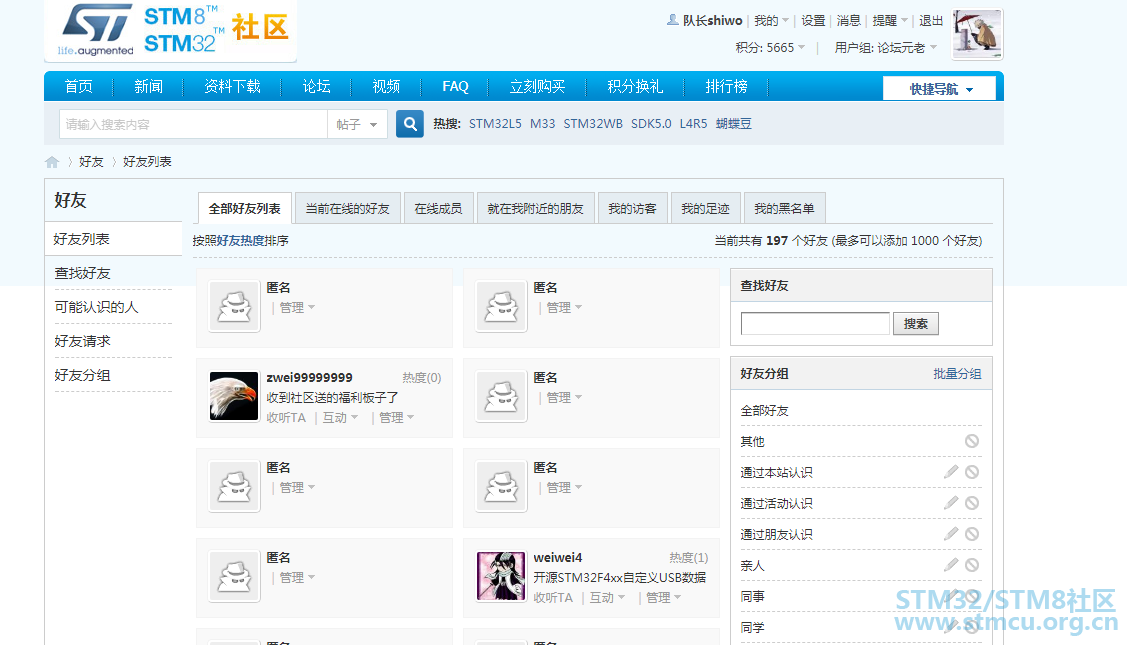Click hot search term 蝴蝶豆
The height and width of the screenshot is (645, 1127).
(734, 124)
